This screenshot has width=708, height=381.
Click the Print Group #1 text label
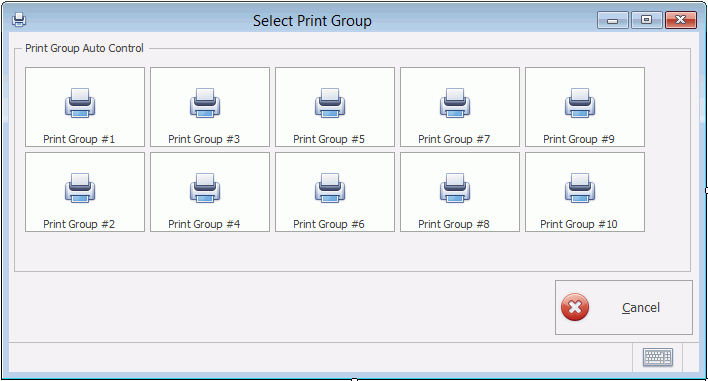[79, 139]
